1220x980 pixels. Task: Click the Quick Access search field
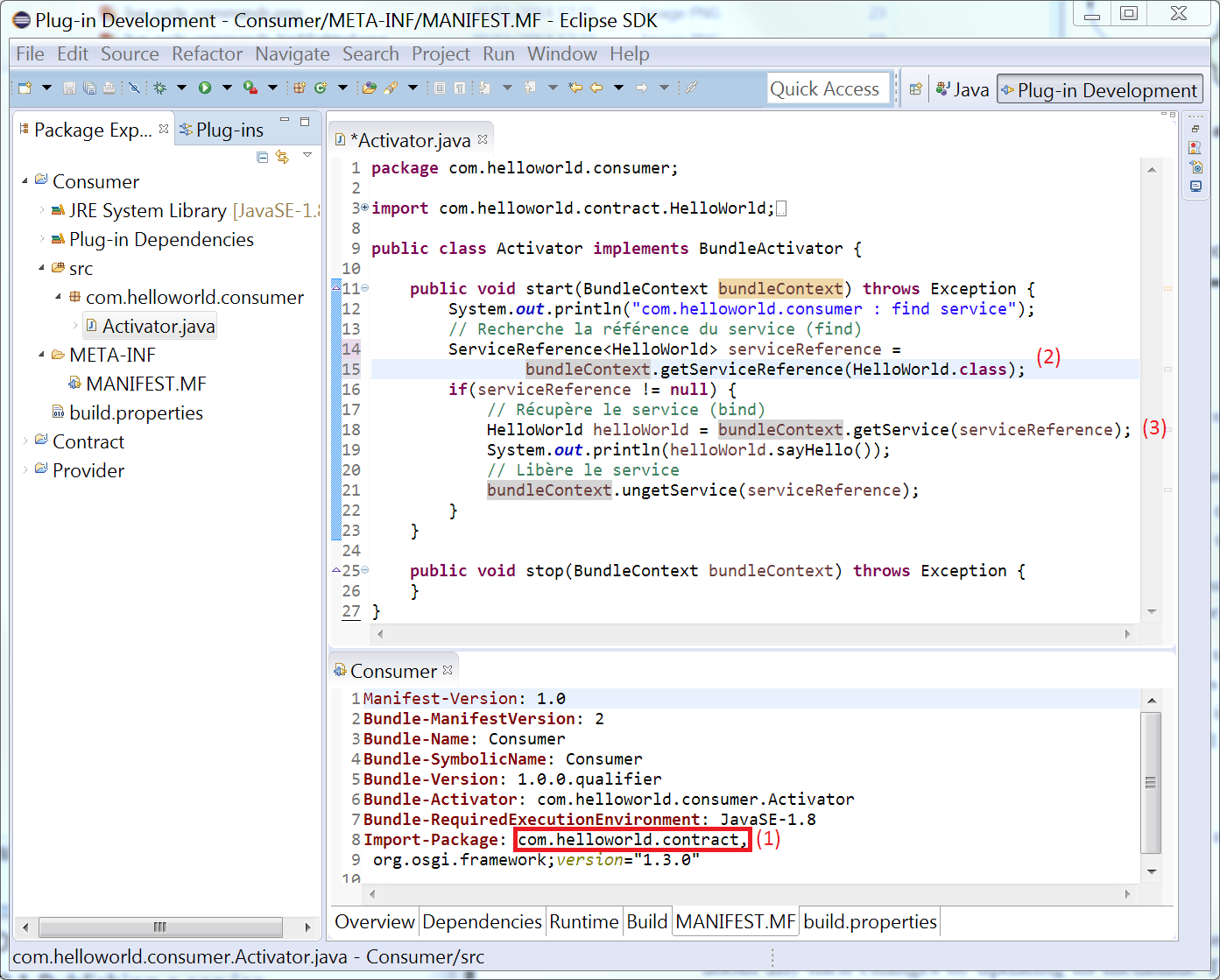click(828, 88)
